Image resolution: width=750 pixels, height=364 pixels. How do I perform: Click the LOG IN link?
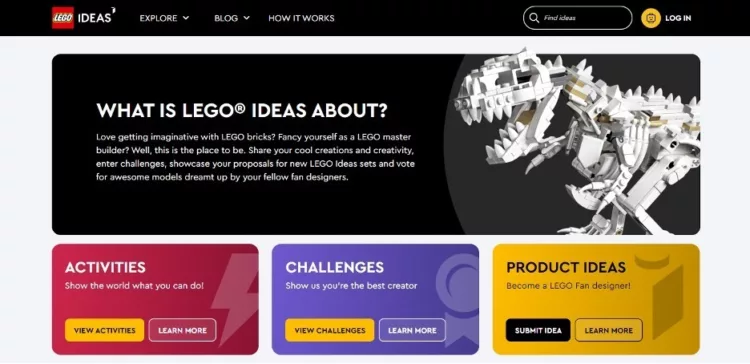point(678,18)
